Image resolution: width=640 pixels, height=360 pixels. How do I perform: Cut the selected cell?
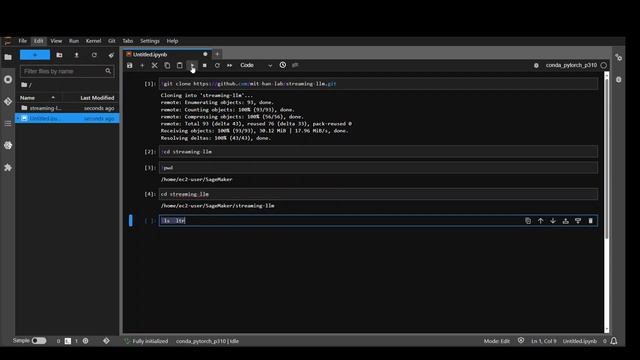pos(154,65)
